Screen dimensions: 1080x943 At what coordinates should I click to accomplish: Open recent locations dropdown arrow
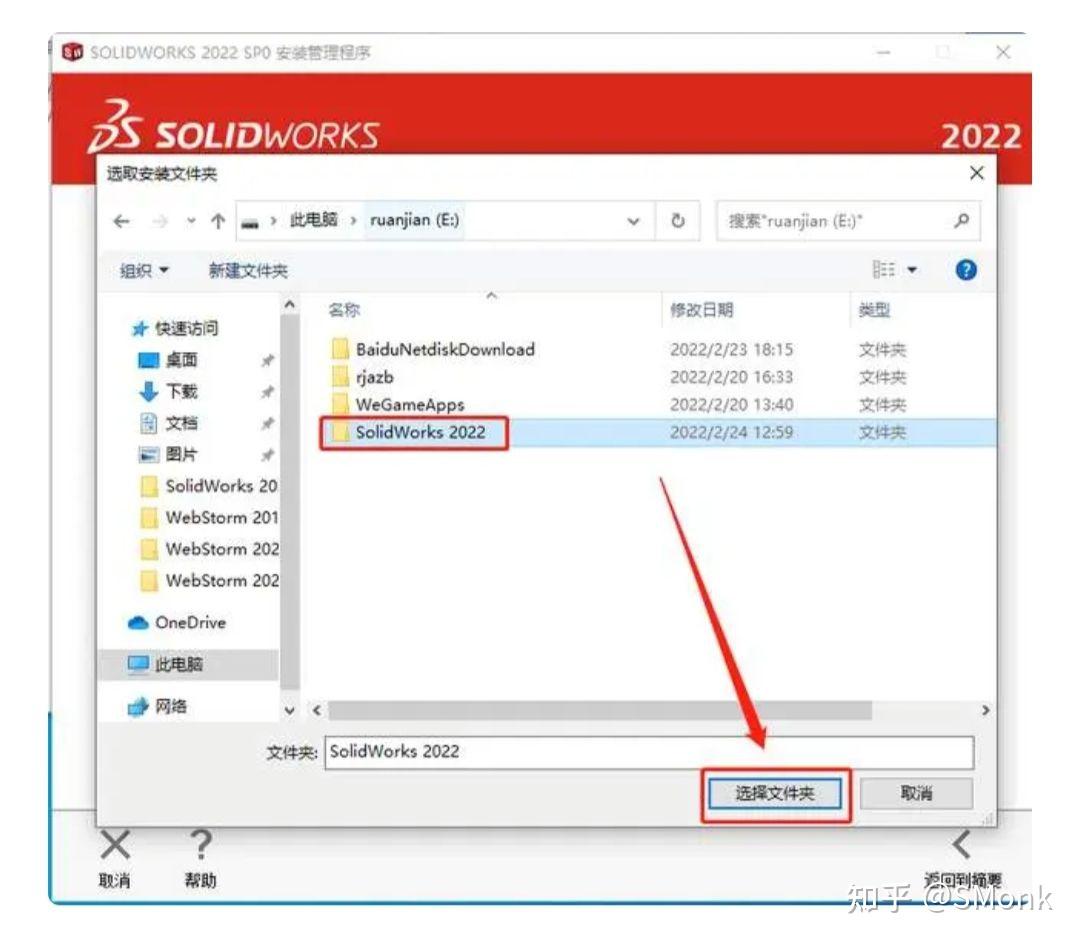[x=191, y=221]
